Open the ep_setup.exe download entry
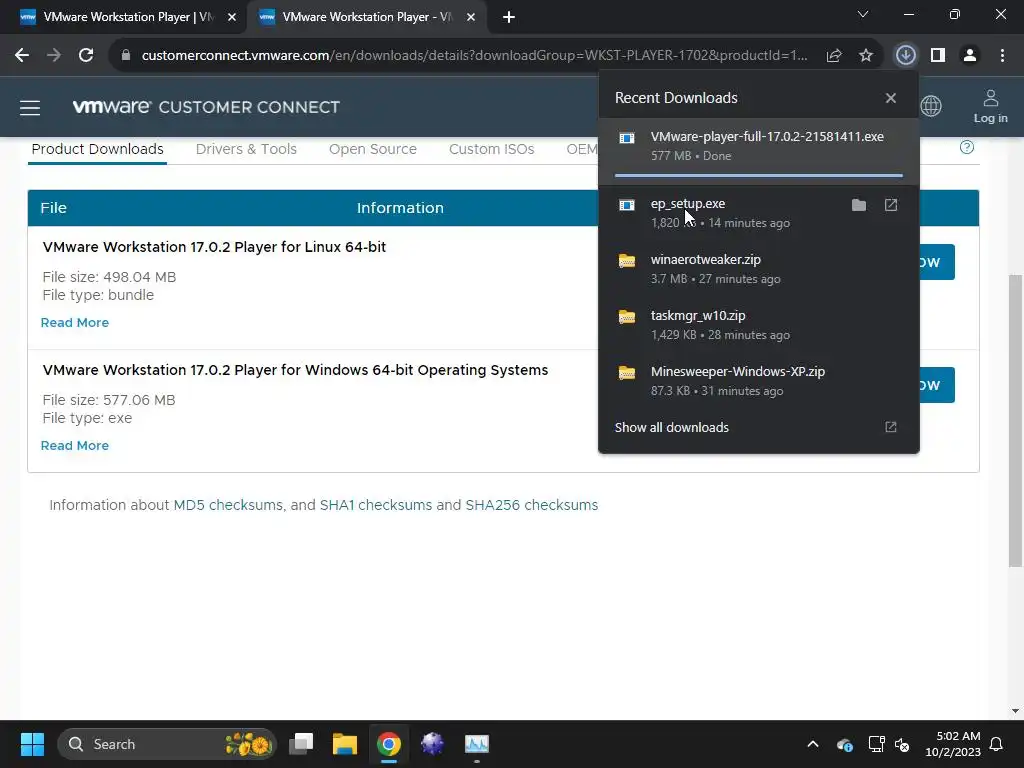This screenshot has height=768, width=1024. tap(759, 213)
